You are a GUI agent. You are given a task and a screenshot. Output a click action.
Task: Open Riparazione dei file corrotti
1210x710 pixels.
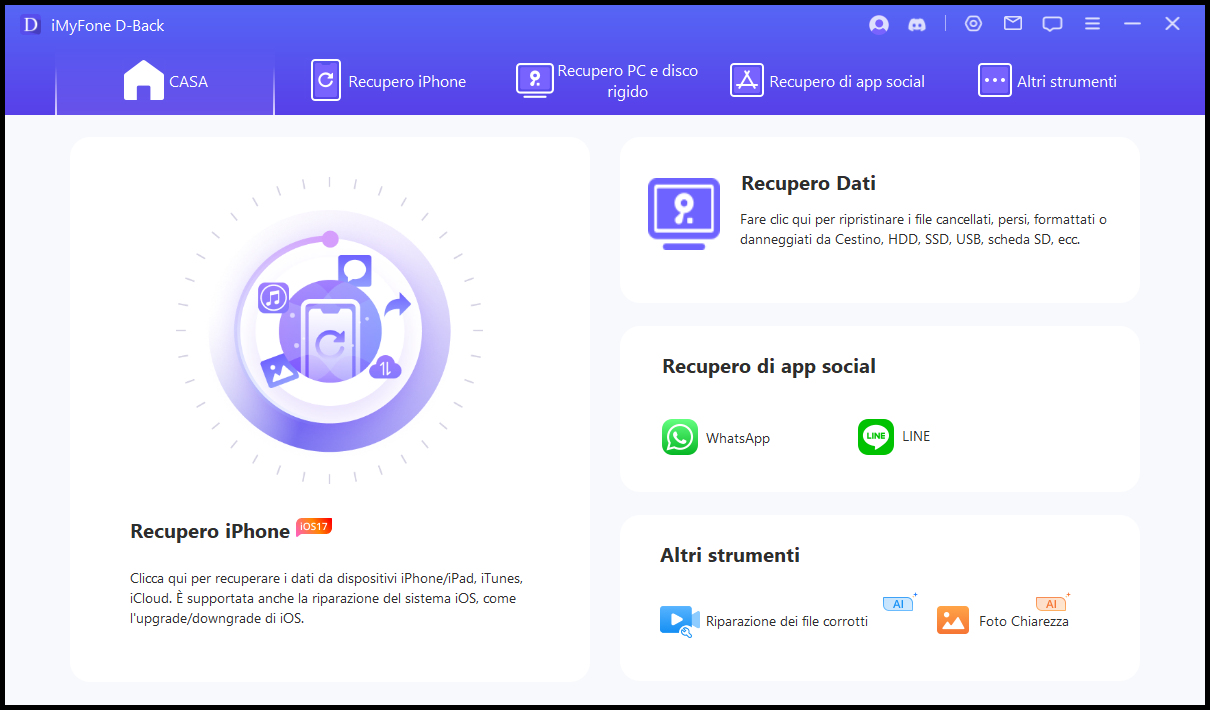click(x=787, y=621)
